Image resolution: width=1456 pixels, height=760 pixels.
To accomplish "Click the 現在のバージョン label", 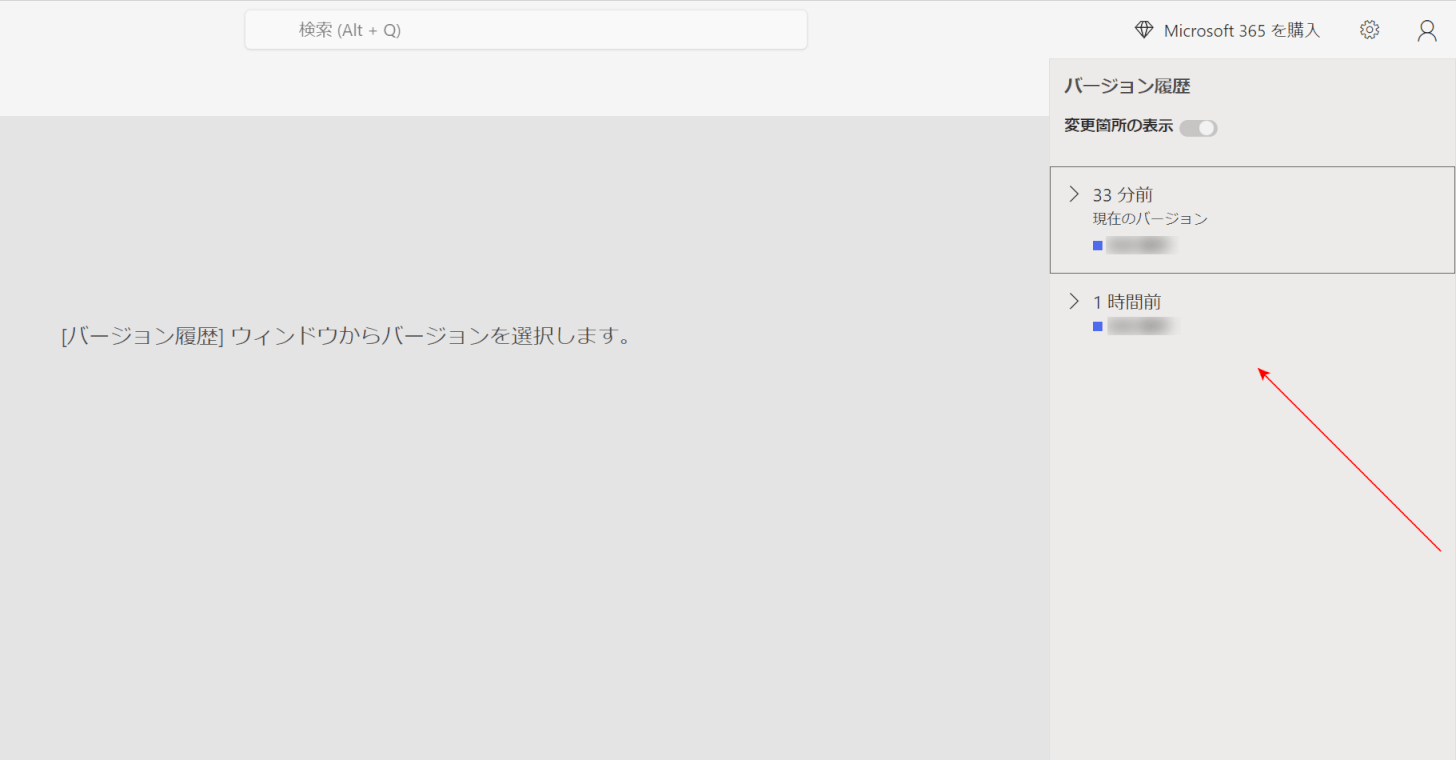I will pos(1150,219).
